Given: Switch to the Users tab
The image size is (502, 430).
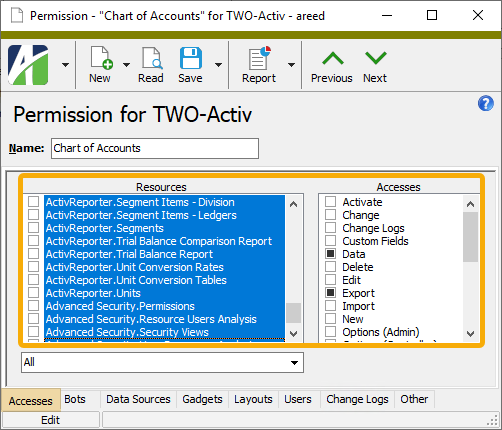Looking at the screenshot, I should (x=298, y=399).
